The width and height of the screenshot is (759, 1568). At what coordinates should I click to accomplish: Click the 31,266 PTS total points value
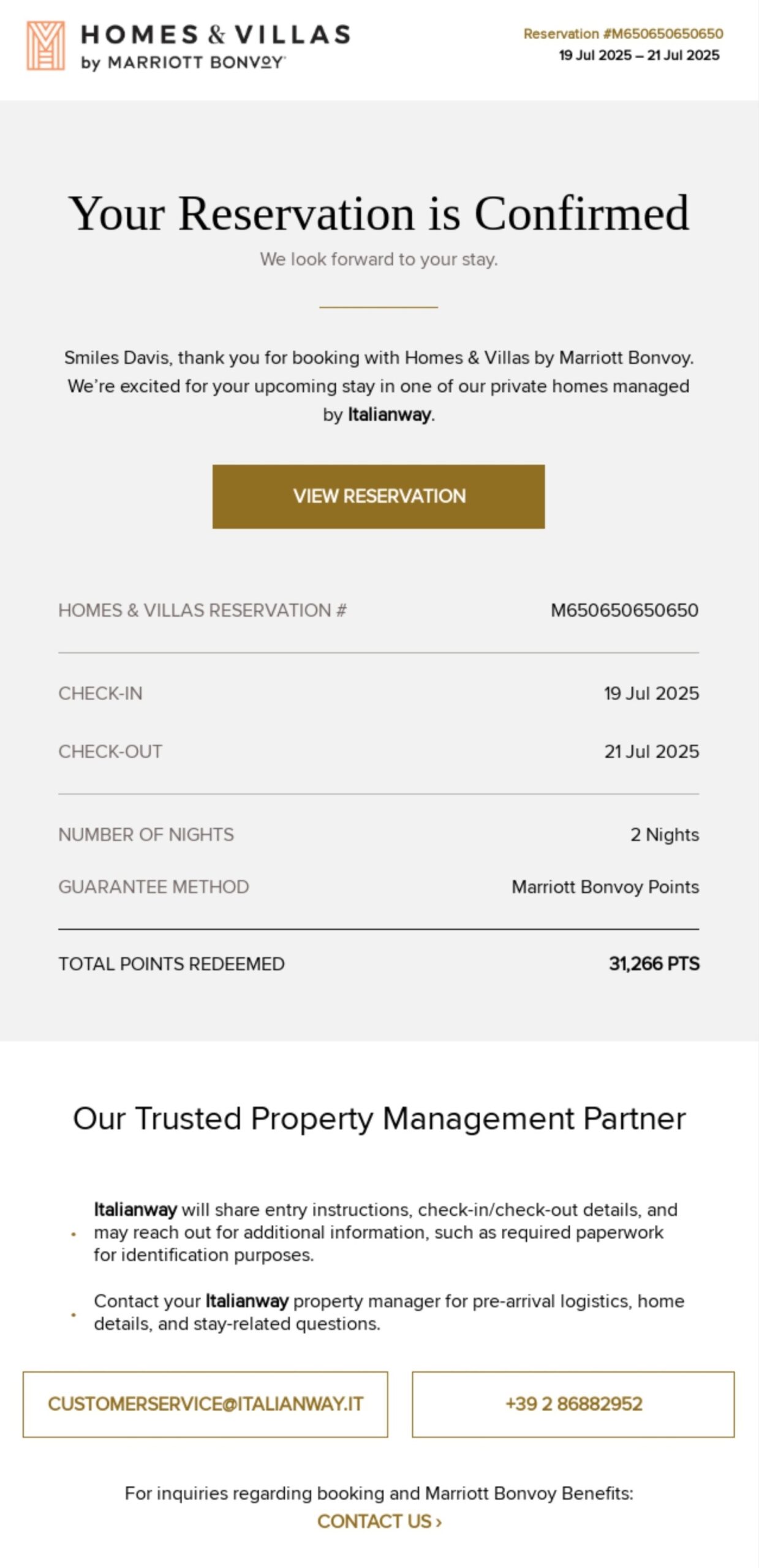[654, 964]
